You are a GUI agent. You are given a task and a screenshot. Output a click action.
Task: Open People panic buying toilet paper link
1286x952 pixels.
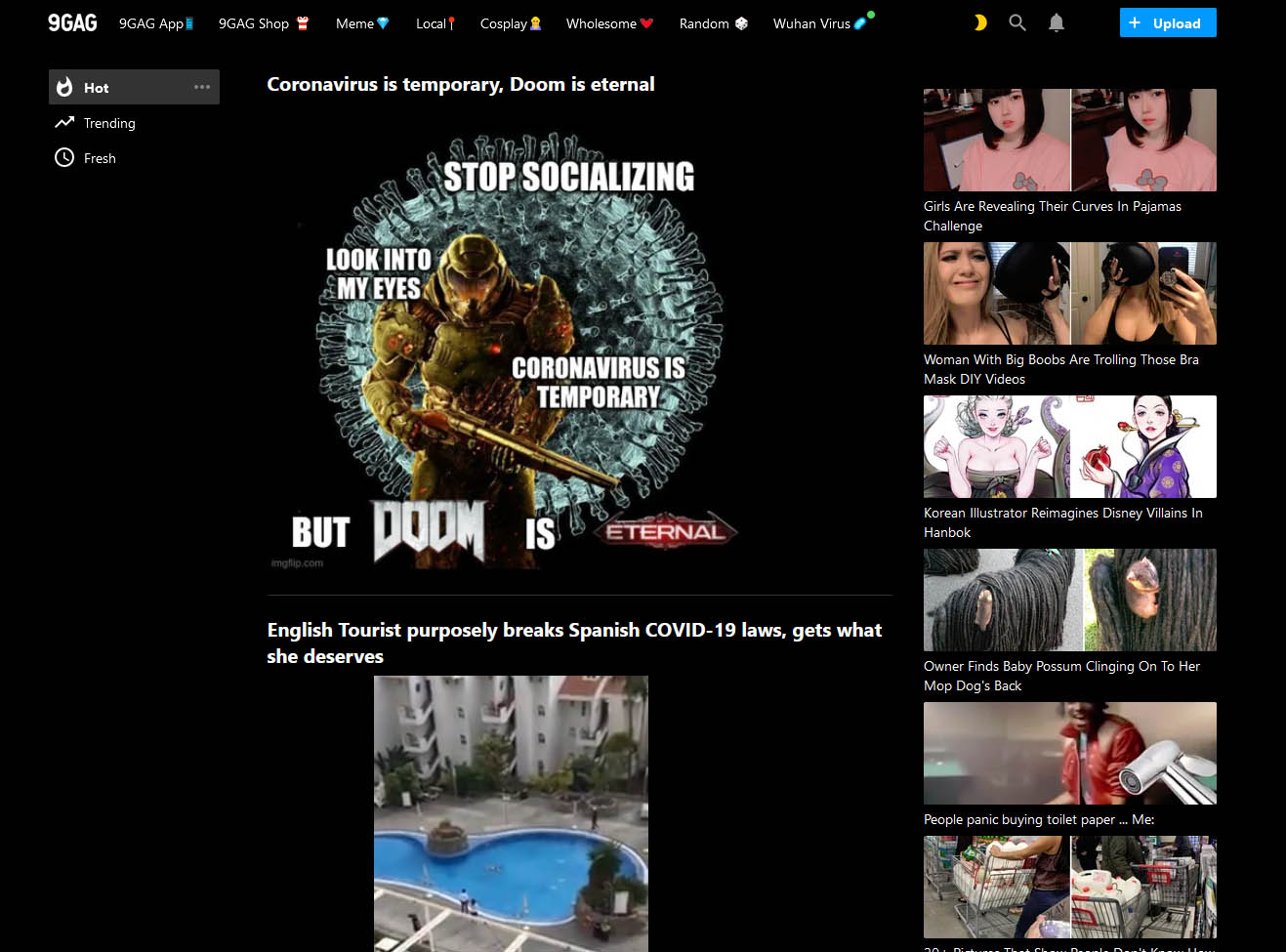click(x=1039, y=819)
